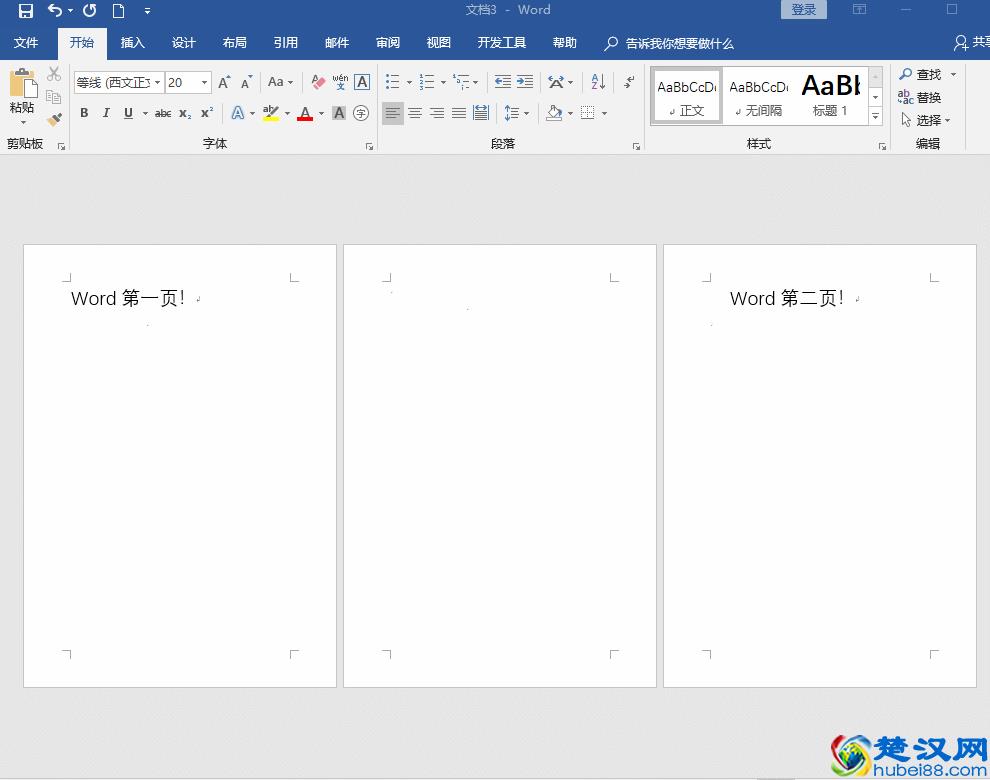Open the font size dropdown
990x780 pixels.
click(204, 82)
